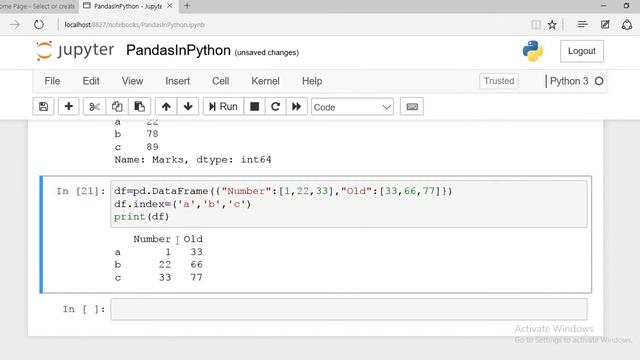This screenshot has width=640, height=360.
Task: Click the value 66 in output row b
Action: (196, 264)
